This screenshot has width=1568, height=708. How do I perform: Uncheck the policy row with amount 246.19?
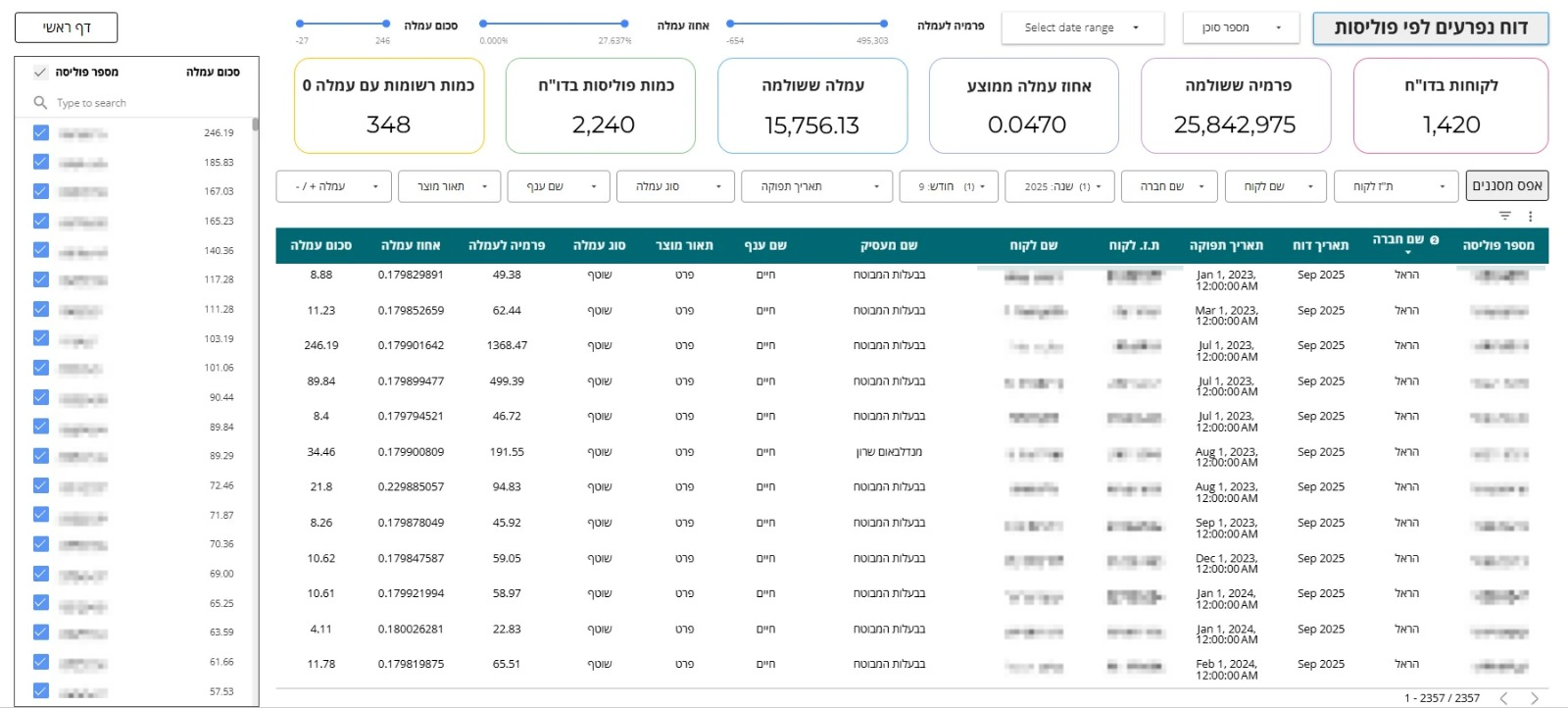point(40,133)
